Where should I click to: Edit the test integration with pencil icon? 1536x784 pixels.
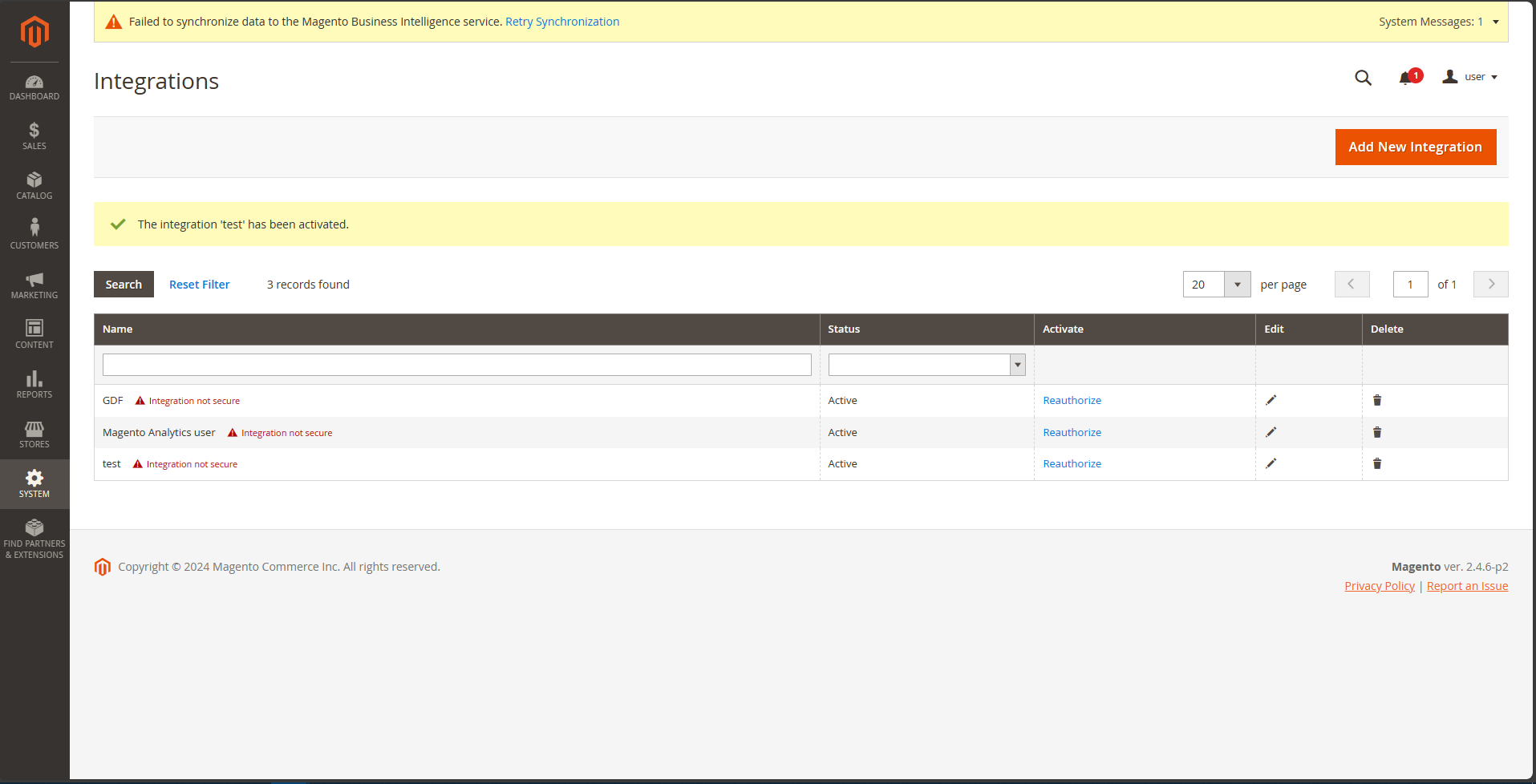(x=1271, y=463)
